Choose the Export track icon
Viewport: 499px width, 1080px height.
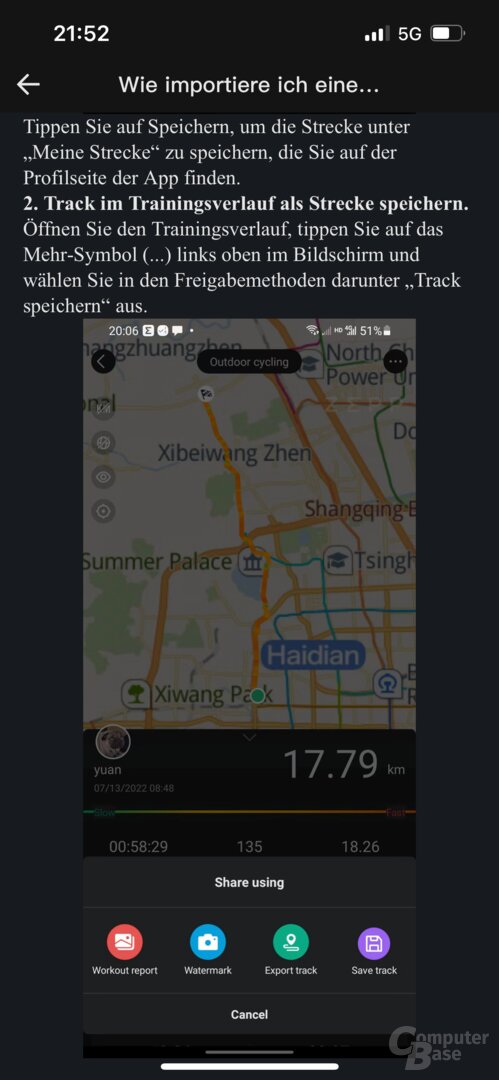point(291,942)
